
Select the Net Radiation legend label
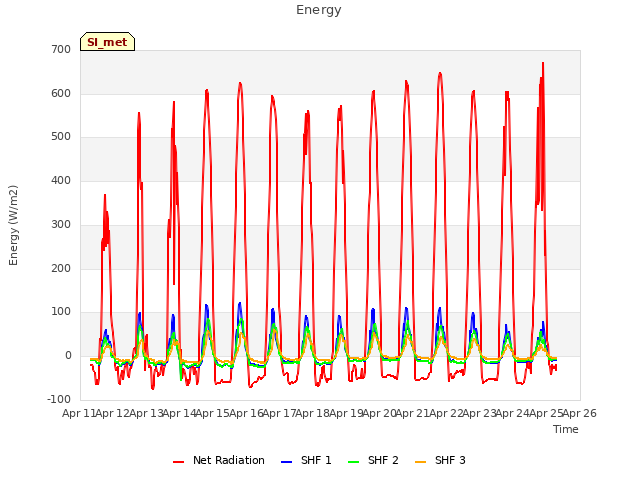coord(229,460)
